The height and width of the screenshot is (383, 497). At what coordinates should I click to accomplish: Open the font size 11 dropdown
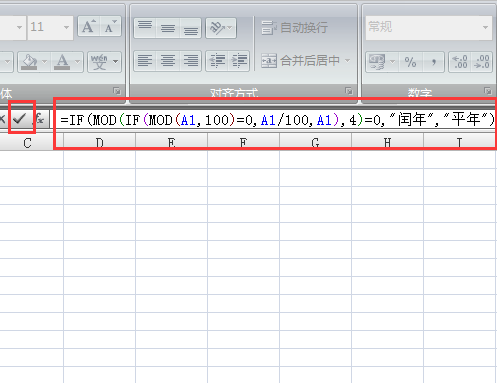(66, 27)
